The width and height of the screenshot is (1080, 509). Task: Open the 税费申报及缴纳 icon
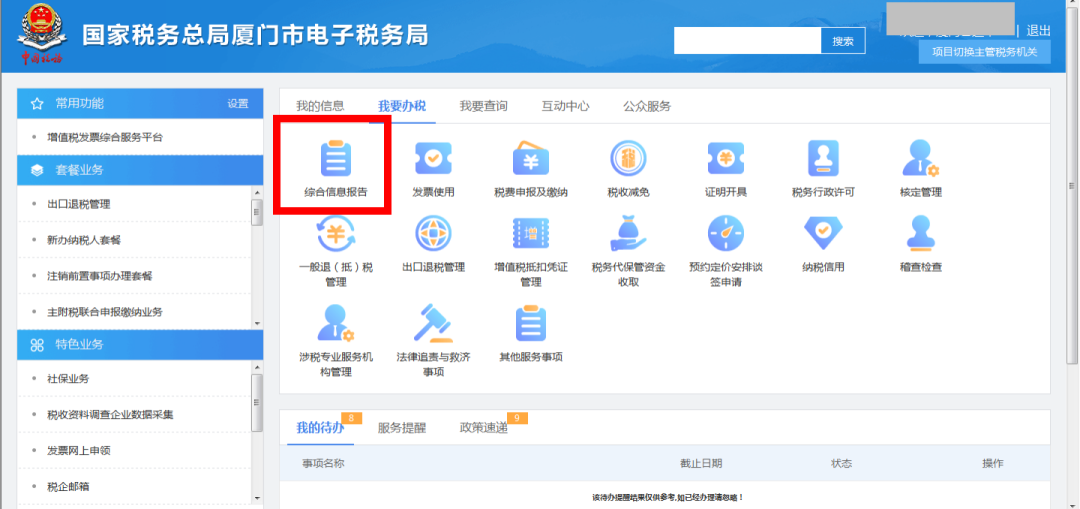click(530, 158)
